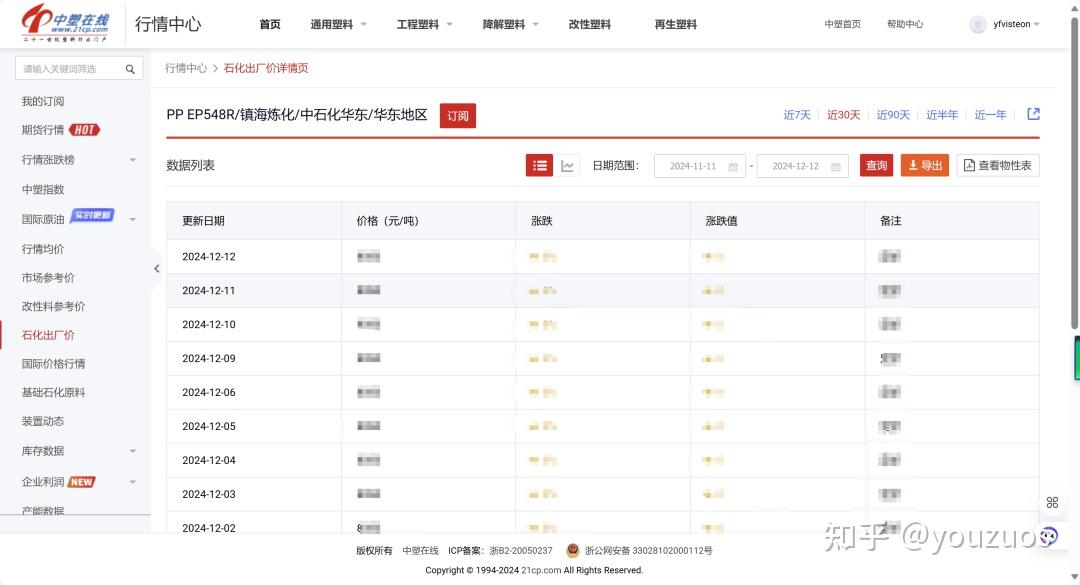Screen dimensions: 1080x585
Task: Open 改性料参考价 in sidebar
Action: pos(54,307)
